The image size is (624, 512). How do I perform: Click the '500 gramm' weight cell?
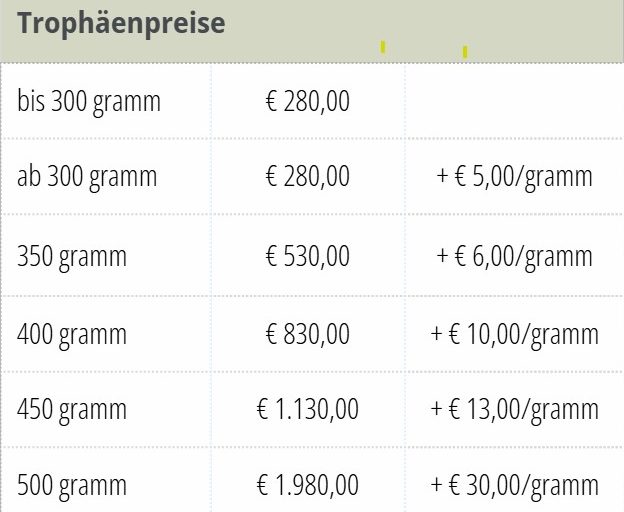106,480
